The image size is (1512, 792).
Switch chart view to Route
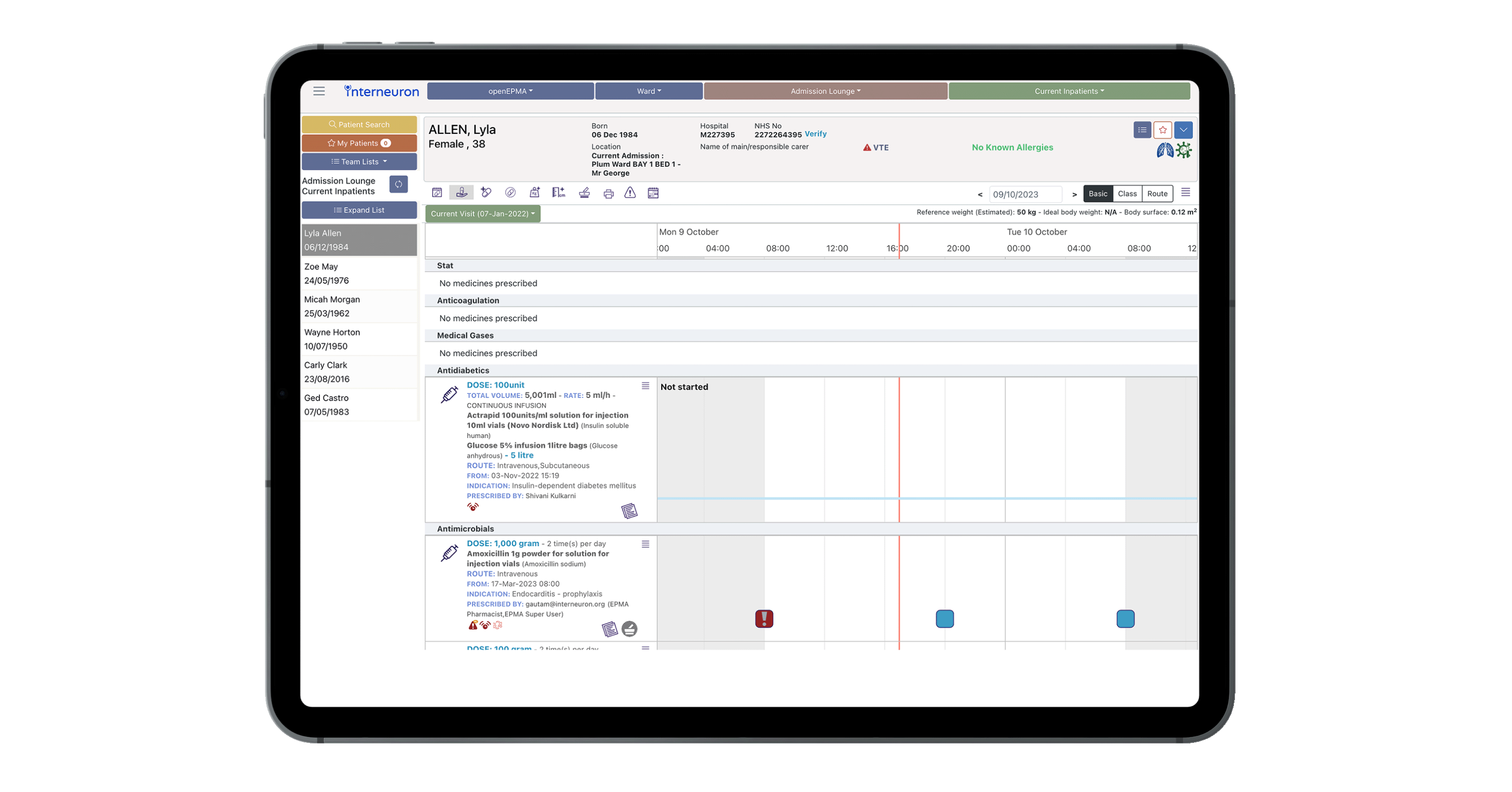(x=1157, y=194)
